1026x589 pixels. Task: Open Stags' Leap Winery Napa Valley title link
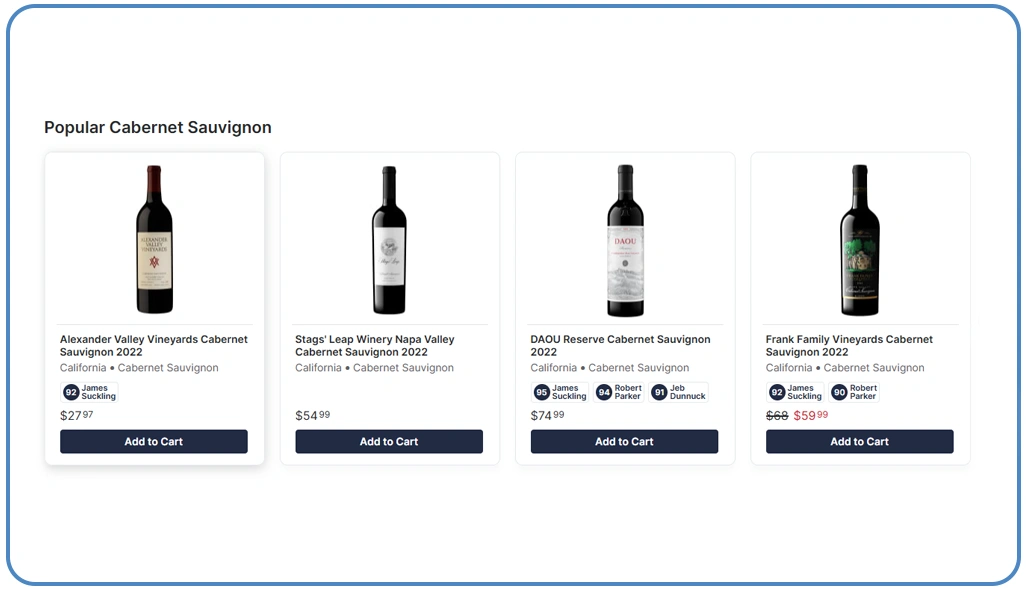click(375, 346)
